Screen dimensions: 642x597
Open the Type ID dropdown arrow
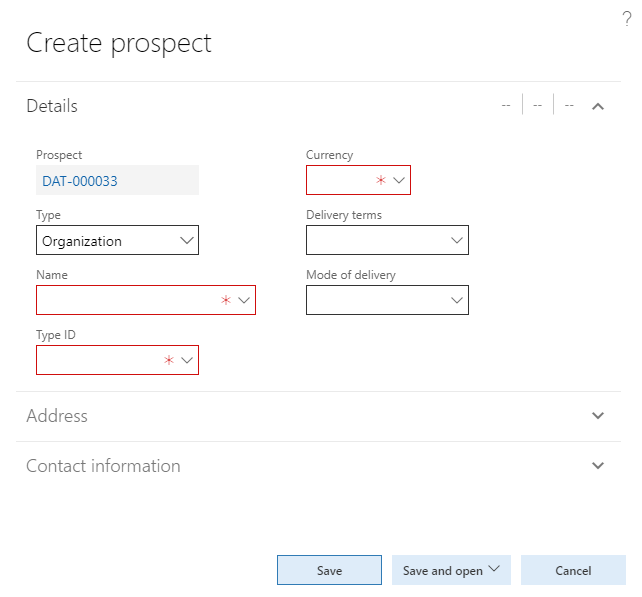click(x=187, y=360)
